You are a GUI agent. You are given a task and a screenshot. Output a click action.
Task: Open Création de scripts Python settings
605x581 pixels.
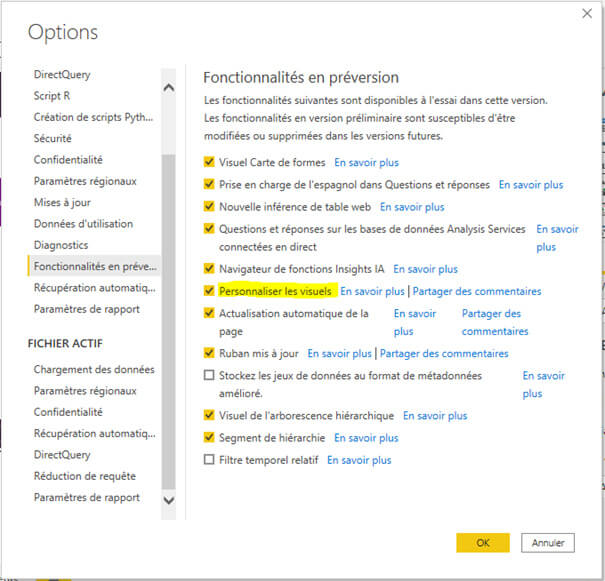pyautogui.click(x=93, y=117)
